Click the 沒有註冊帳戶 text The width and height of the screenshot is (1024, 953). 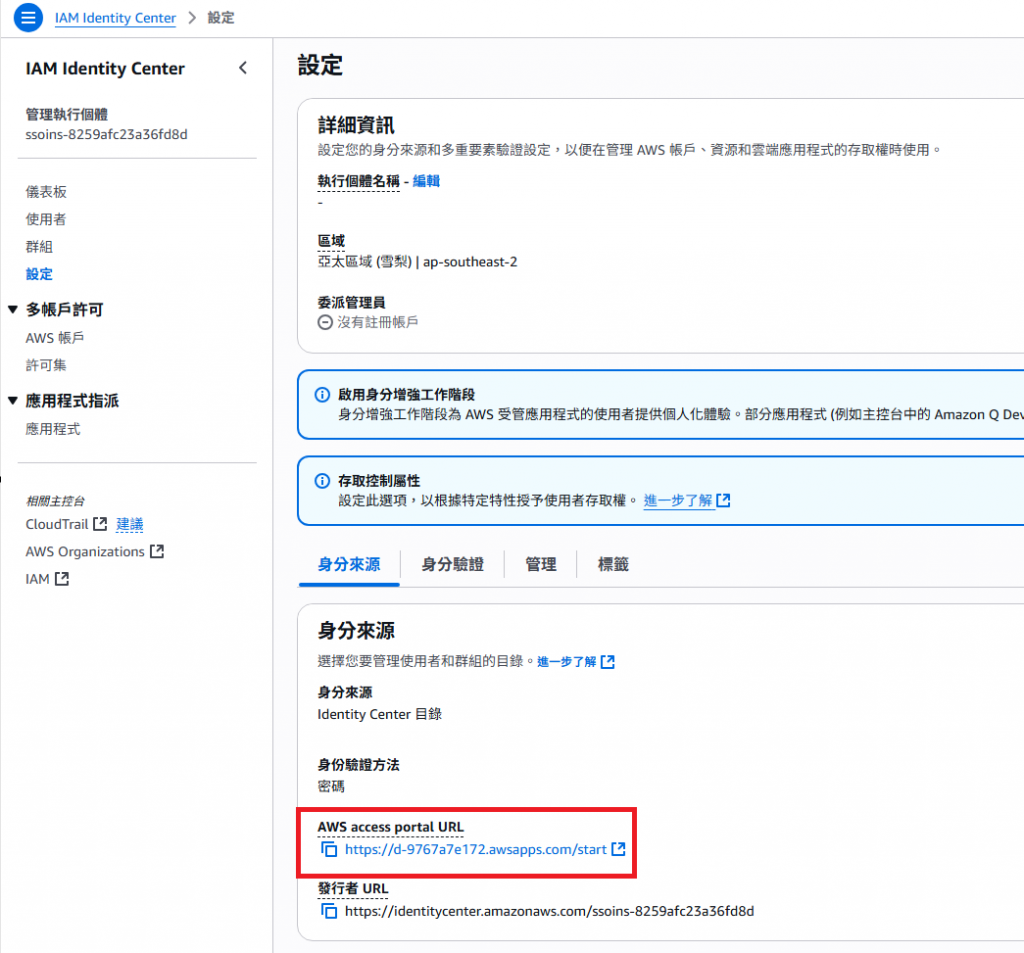pos(377,322)
